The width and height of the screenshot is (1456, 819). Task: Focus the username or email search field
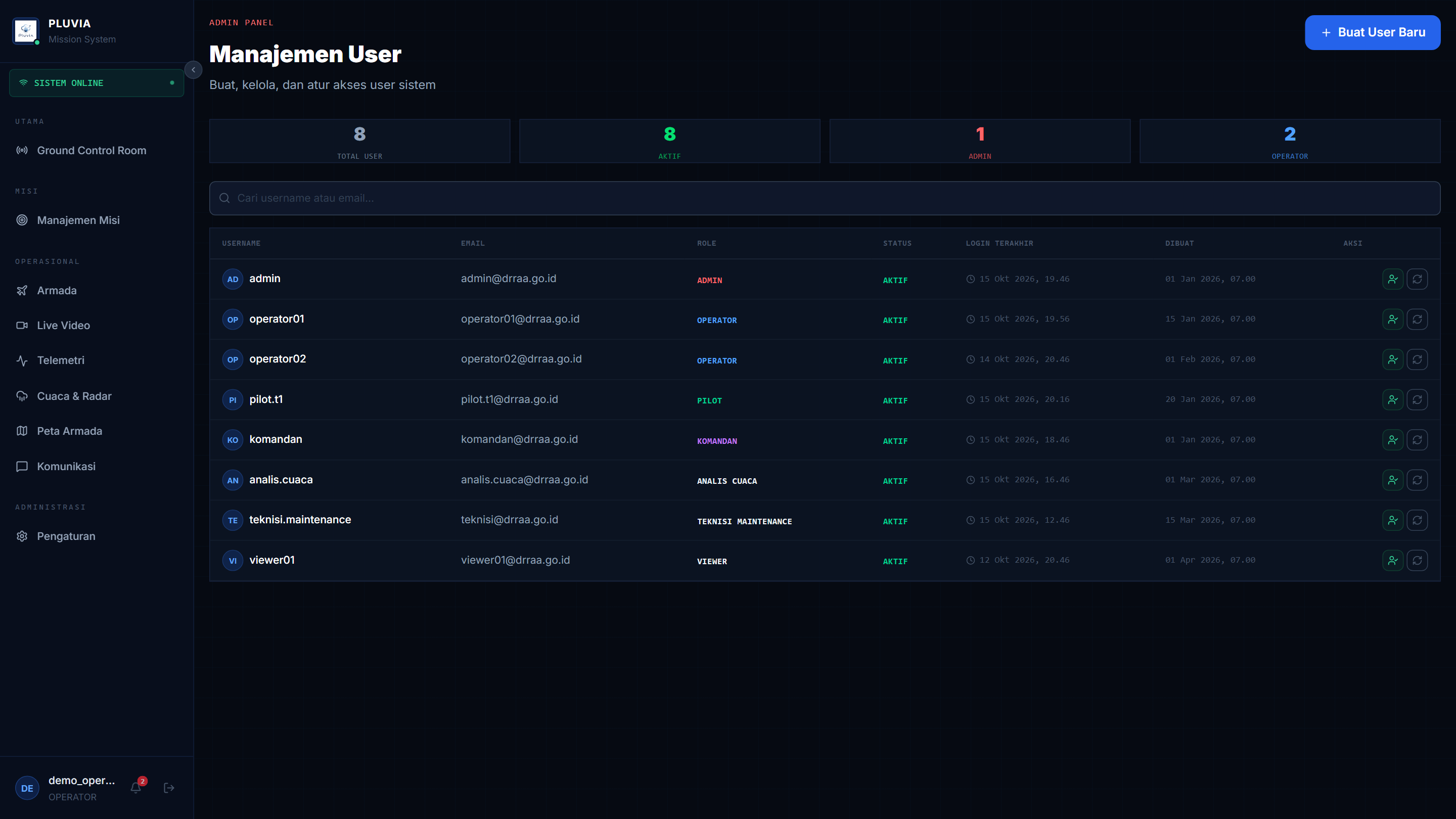pyautogui.click(x=825, y=198)
